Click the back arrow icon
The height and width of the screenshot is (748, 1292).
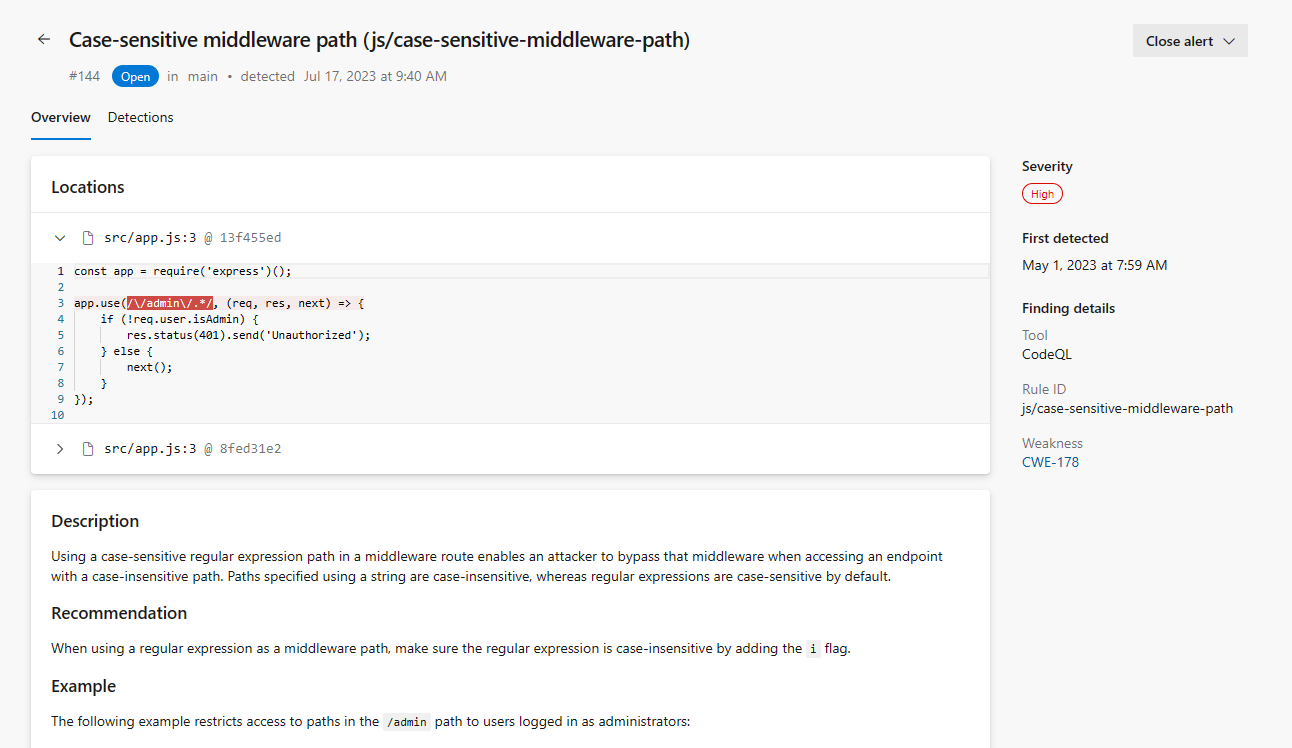tap(43, 40)
